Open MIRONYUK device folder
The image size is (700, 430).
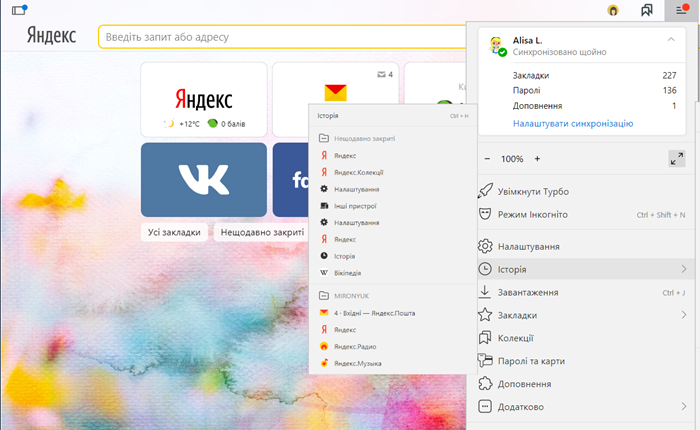click(393, 296)
